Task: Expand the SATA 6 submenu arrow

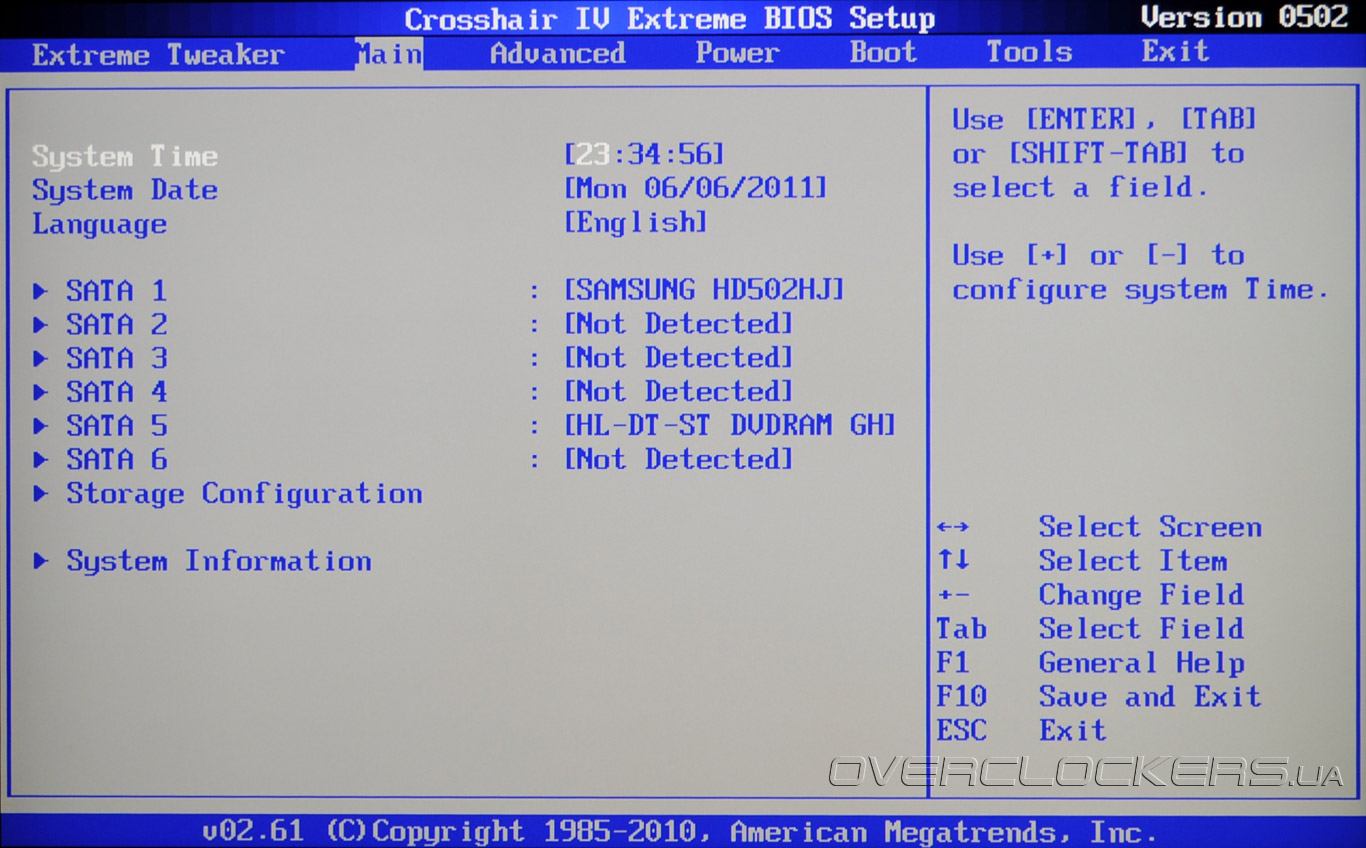Action: click(x=40, y=461)
